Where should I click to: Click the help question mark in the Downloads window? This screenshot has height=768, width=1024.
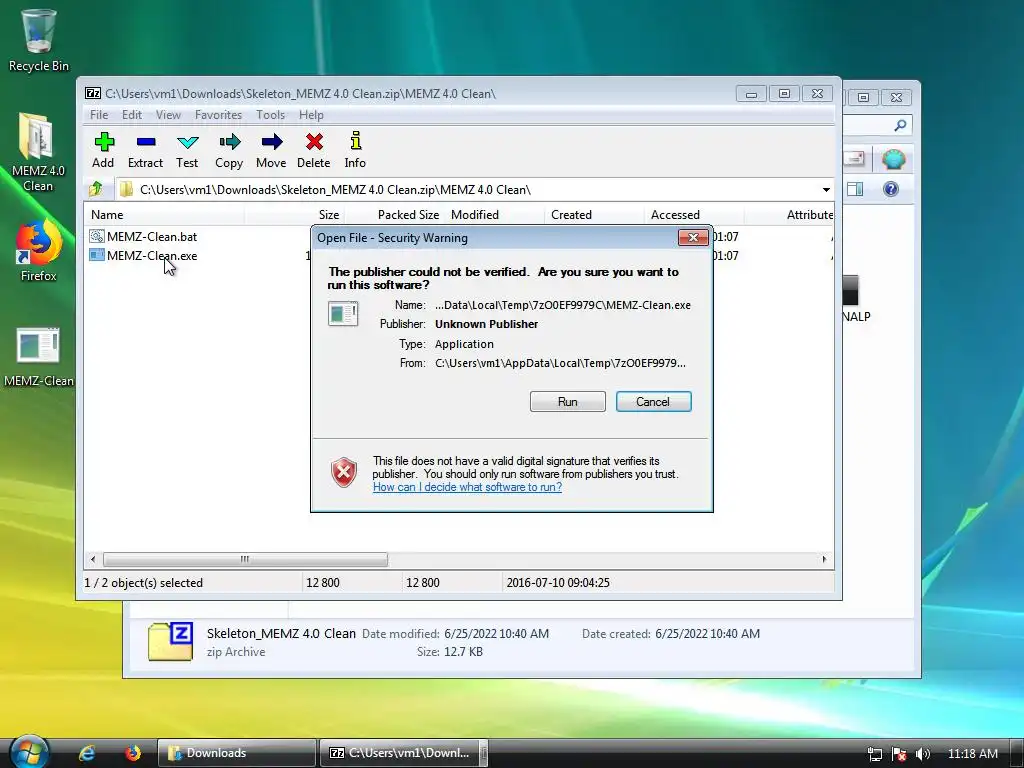[891, 189]
